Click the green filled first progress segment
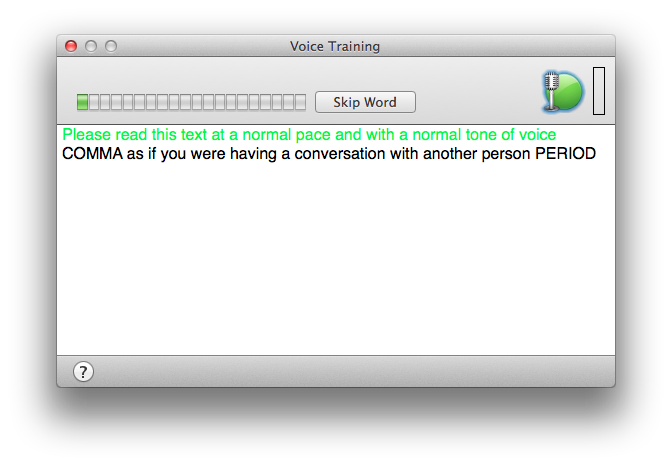The image size is (672, 466). point(82,102)
